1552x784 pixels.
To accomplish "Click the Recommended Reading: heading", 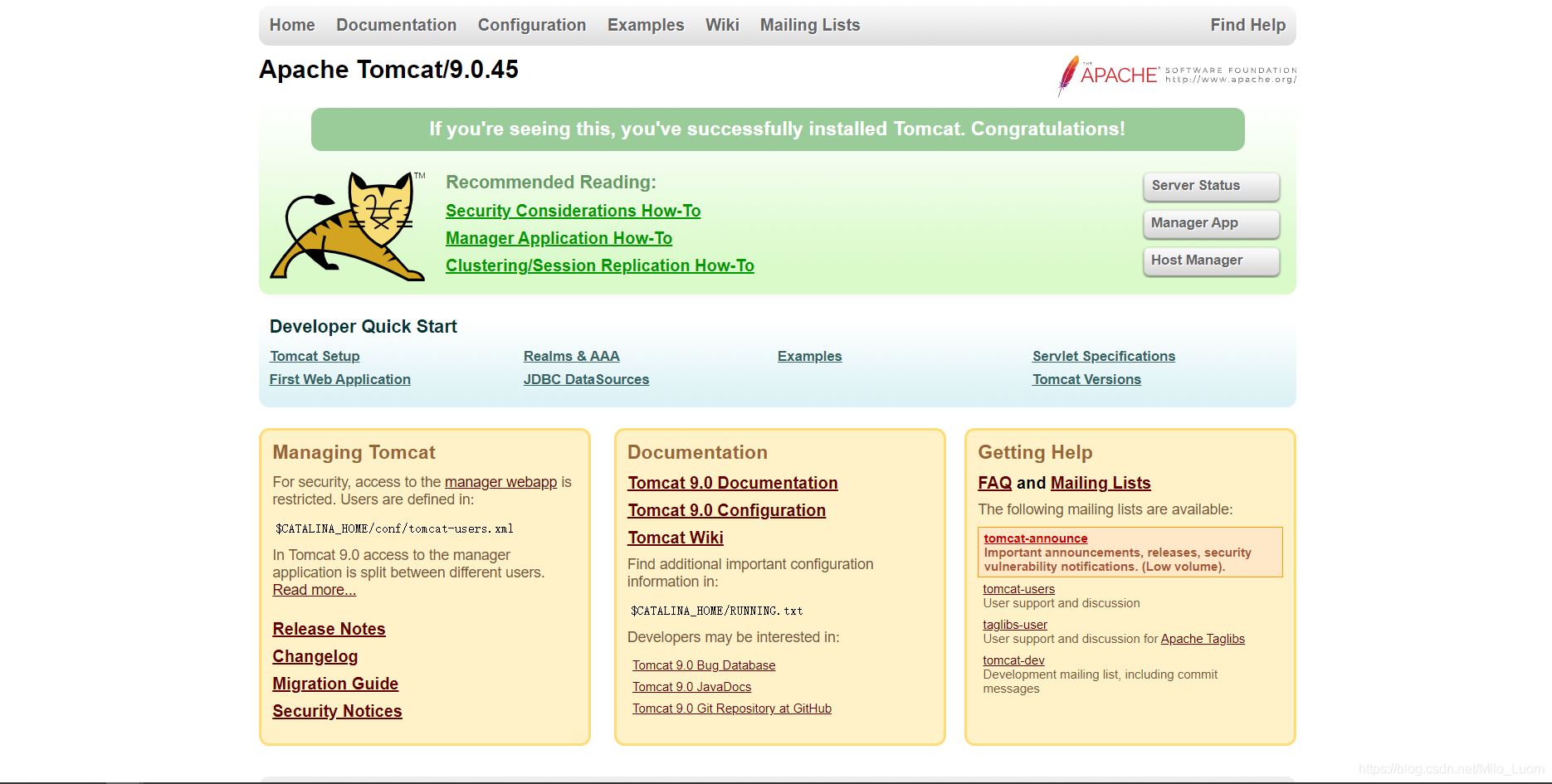I will [550, 183].
